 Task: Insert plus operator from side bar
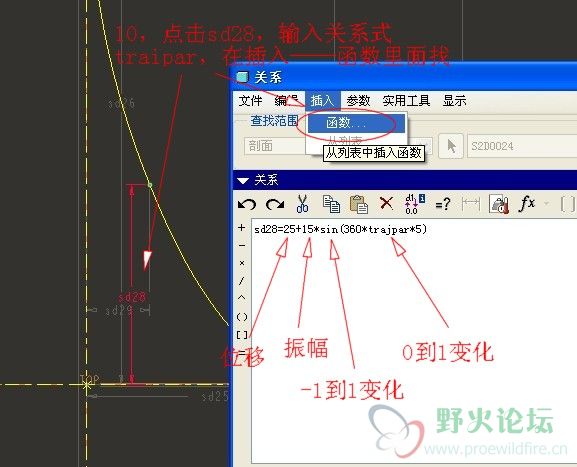[241, 228]
